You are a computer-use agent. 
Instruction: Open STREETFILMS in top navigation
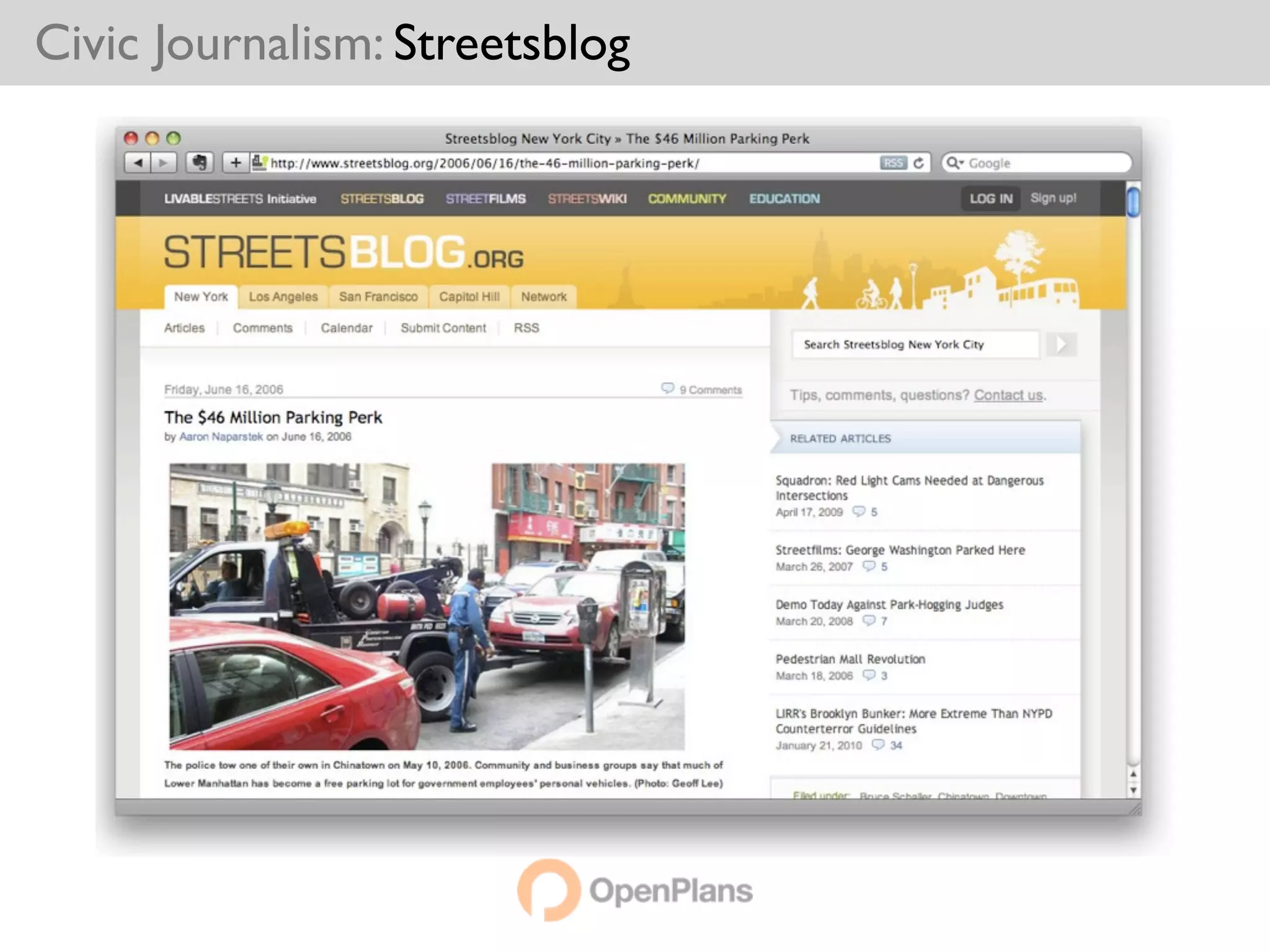[x=486, y=199]
